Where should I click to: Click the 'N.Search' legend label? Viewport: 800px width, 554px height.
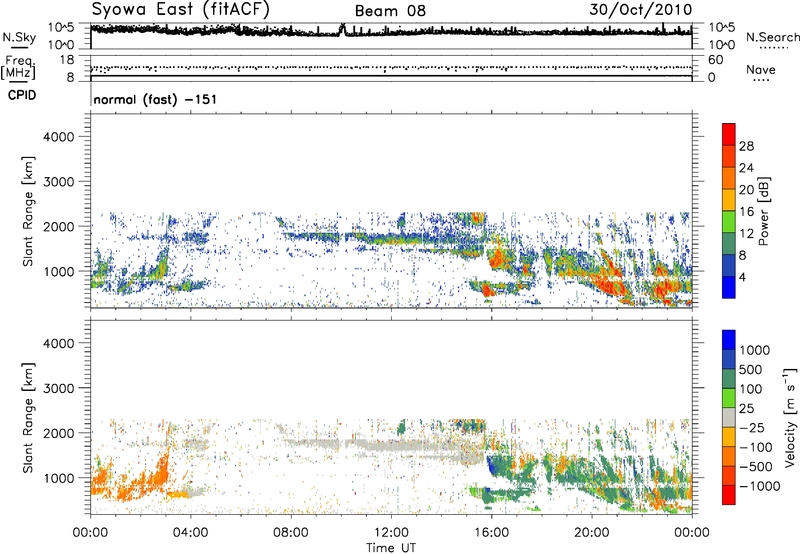tap(772, 37)
